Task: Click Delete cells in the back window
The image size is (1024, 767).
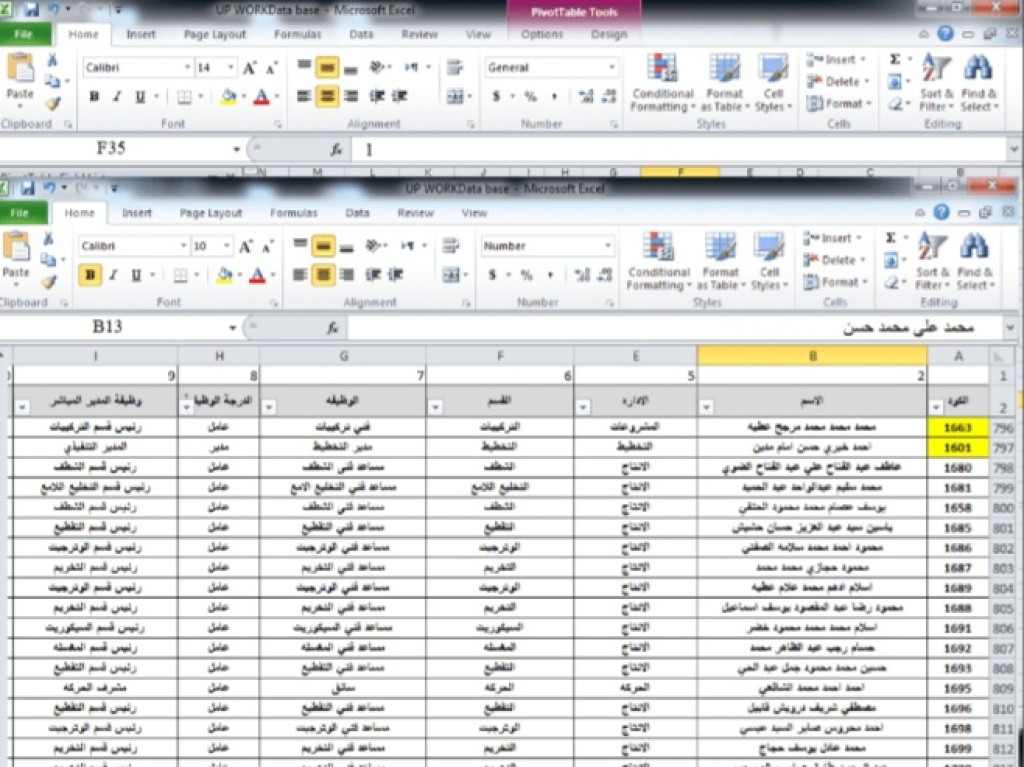Action: click(840, 82)
